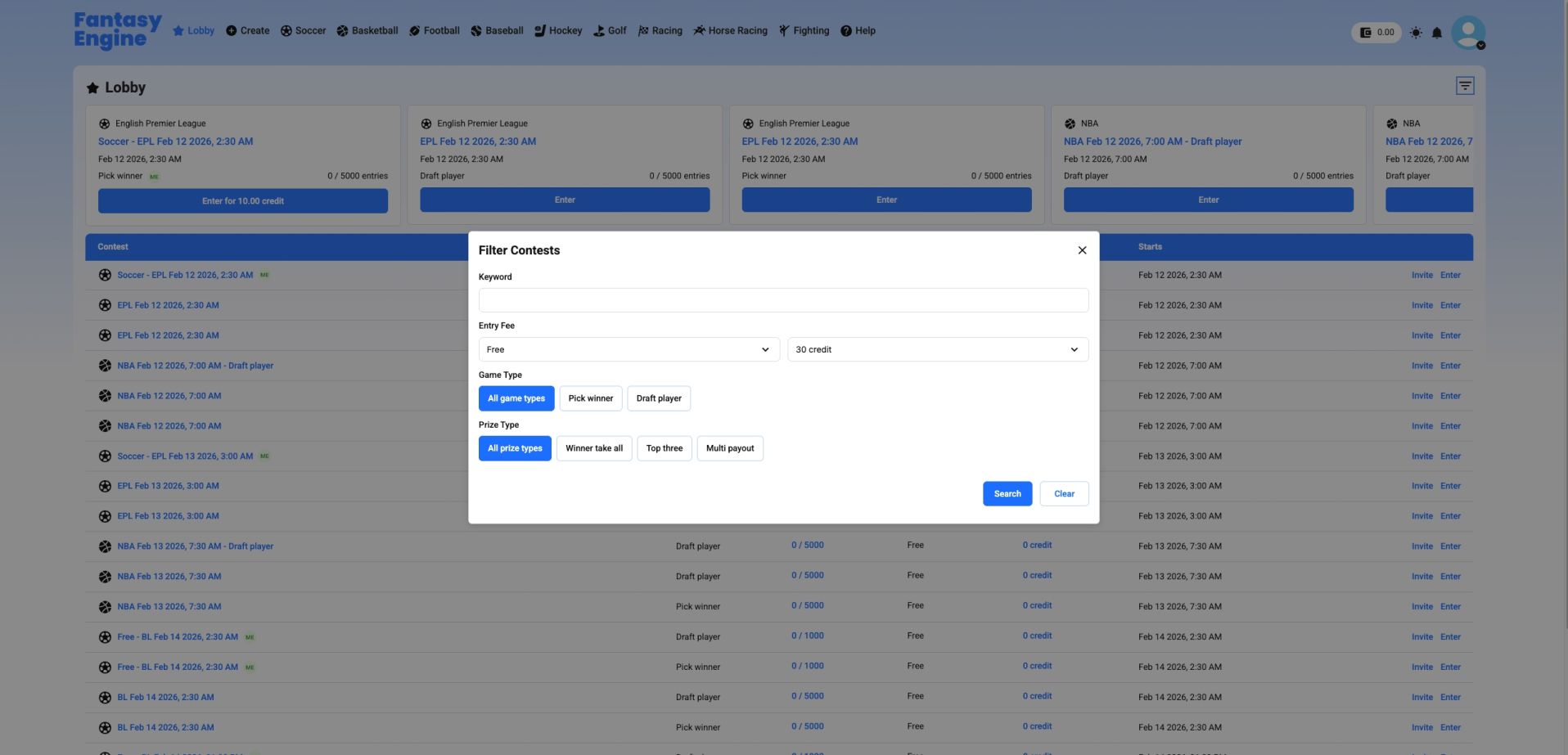Click the Keyword input field
Viewport: 1568px width, 755px height.
[x=783, y=300]
